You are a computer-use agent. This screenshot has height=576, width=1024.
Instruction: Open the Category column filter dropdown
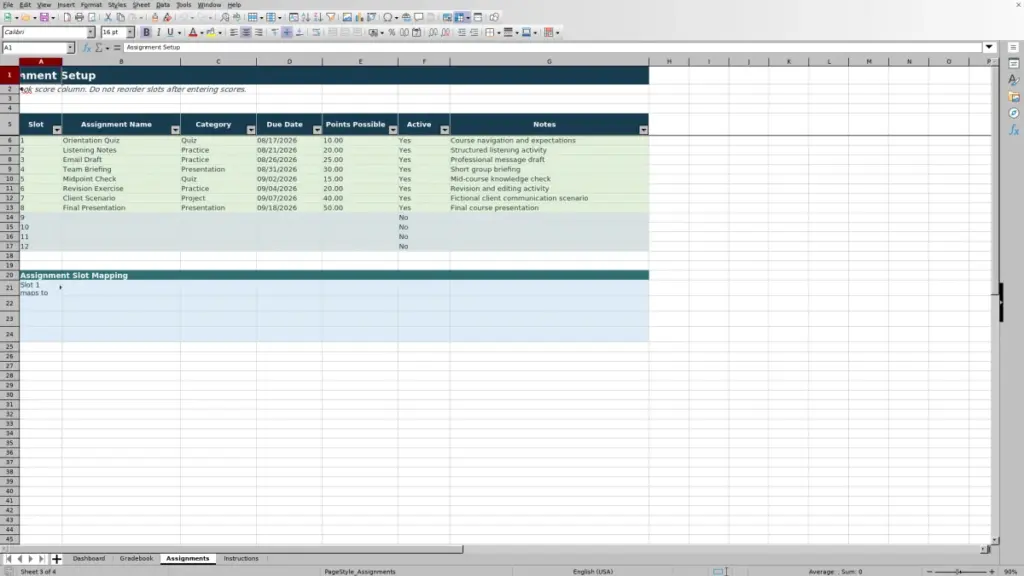coord(251,129)
